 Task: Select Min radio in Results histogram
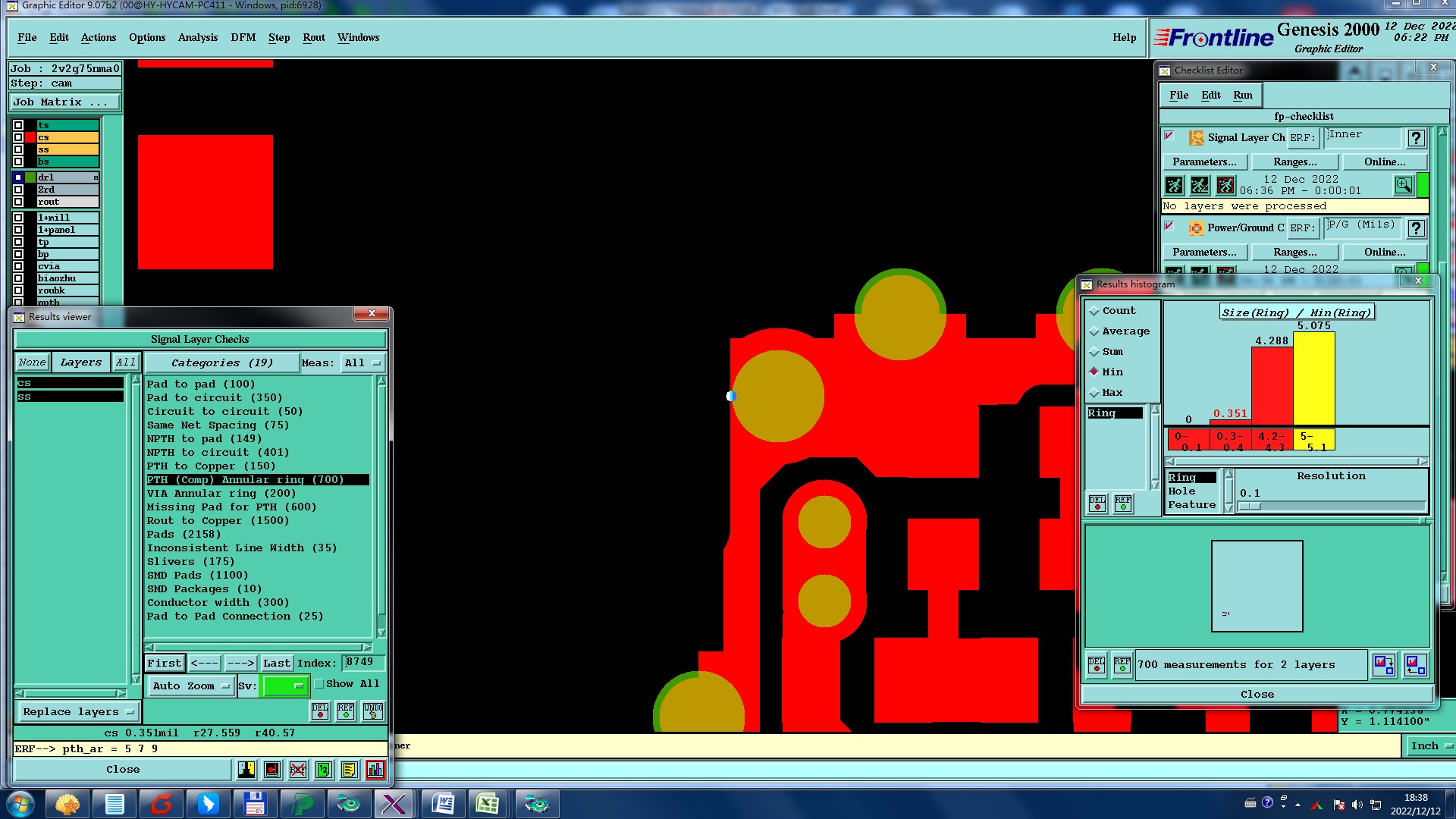click(x=1094, y=372)
